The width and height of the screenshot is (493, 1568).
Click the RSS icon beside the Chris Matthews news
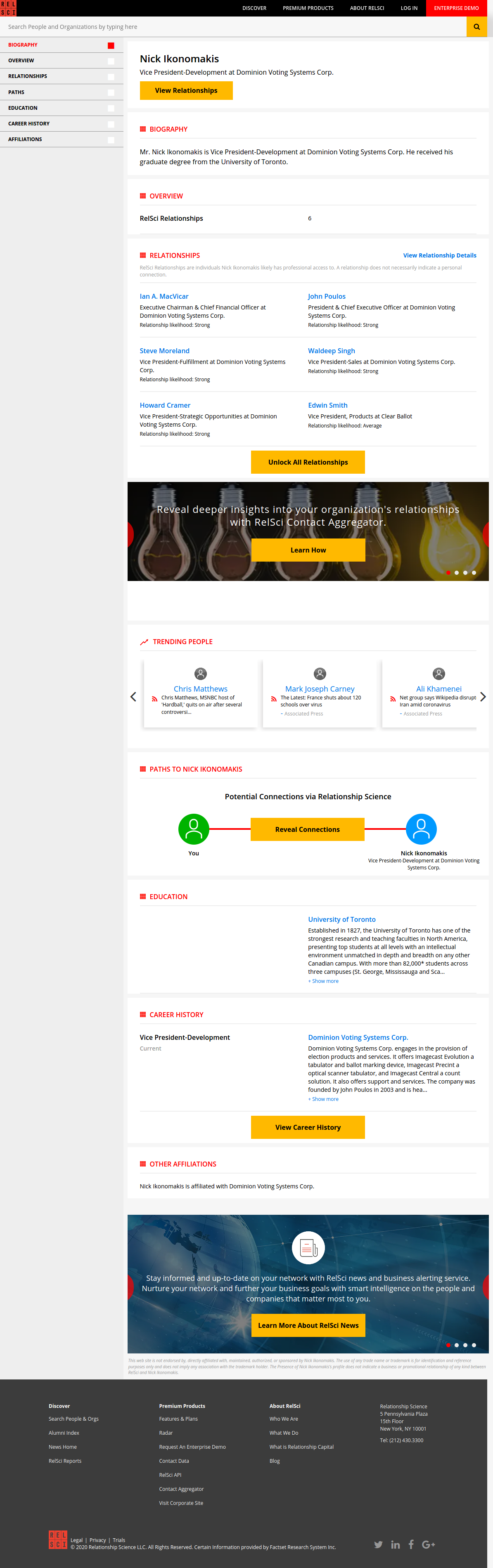[x=154, y=699]
